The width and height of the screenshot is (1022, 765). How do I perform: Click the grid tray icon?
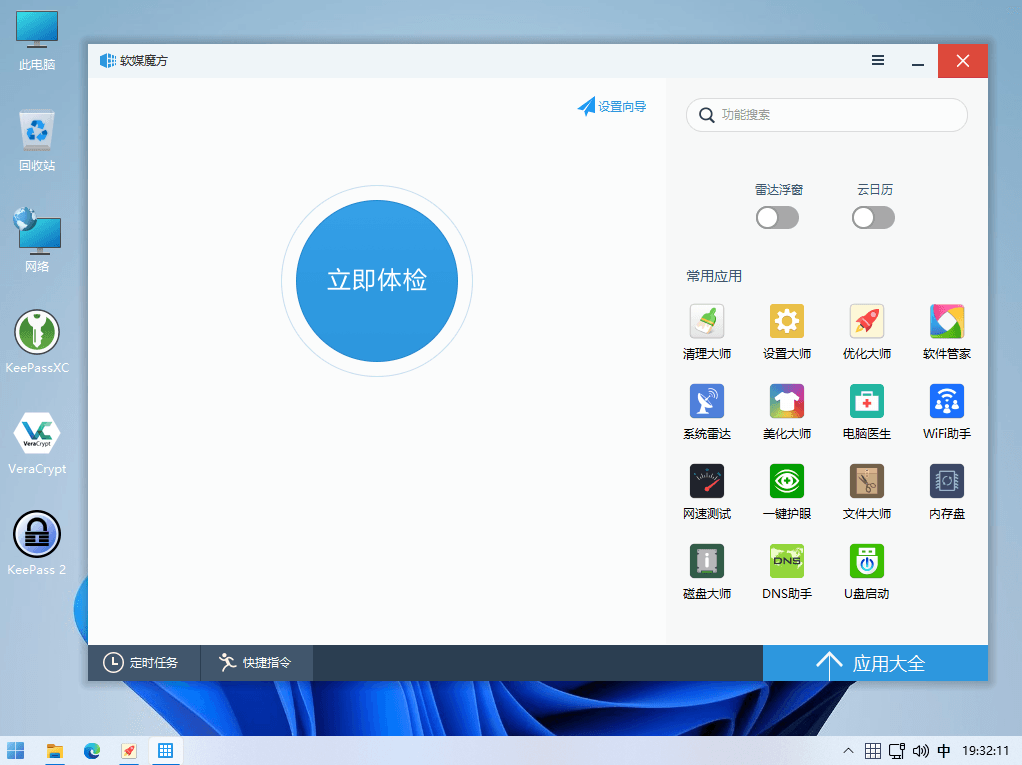(x=873, y=751)
